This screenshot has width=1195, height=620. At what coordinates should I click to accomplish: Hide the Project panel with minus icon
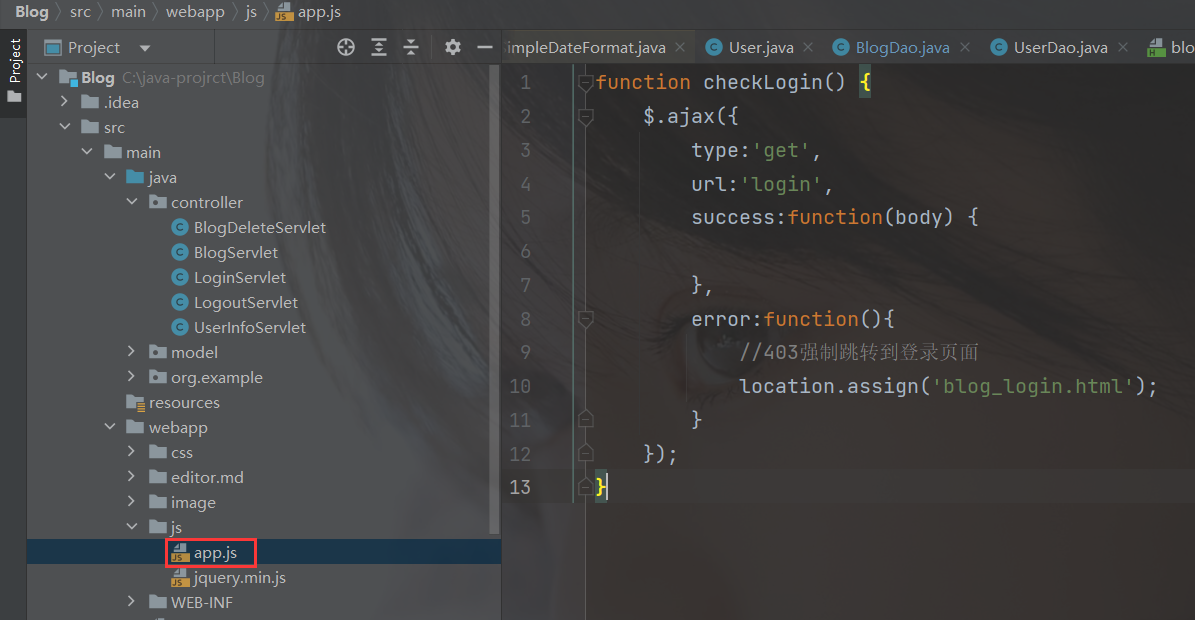point(485,47)
